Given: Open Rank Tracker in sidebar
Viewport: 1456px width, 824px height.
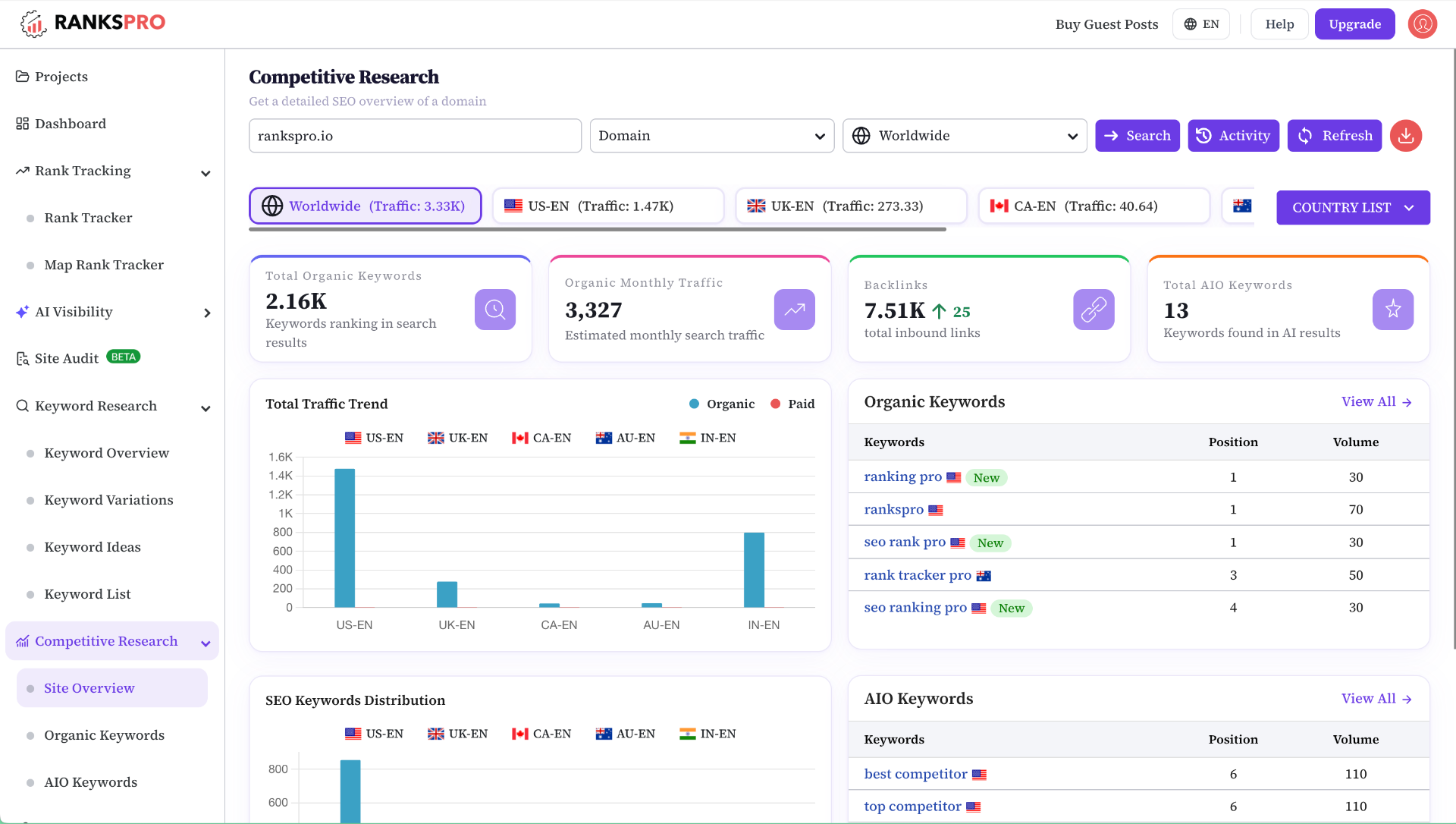Looking at the screenshot, I should 88,218.
